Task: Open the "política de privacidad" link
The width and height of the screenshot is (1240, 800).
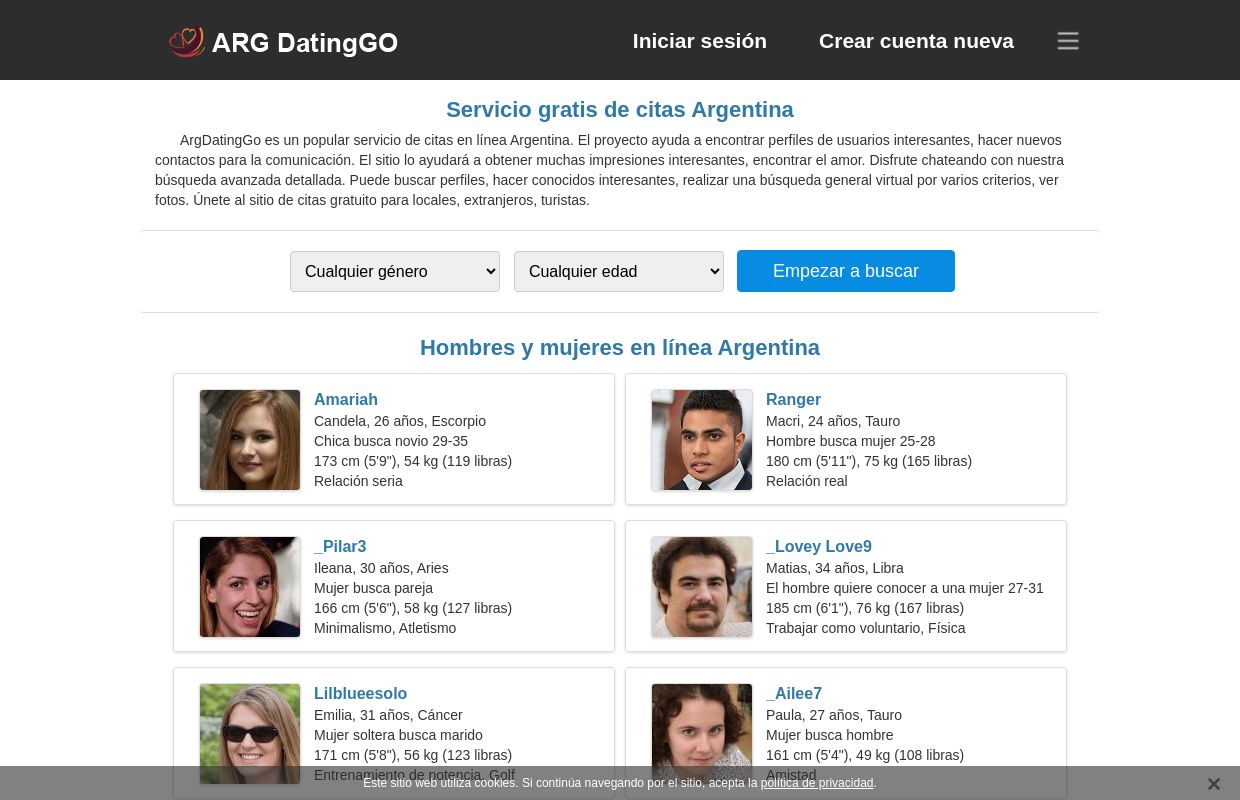Action: tap(817, 783)
